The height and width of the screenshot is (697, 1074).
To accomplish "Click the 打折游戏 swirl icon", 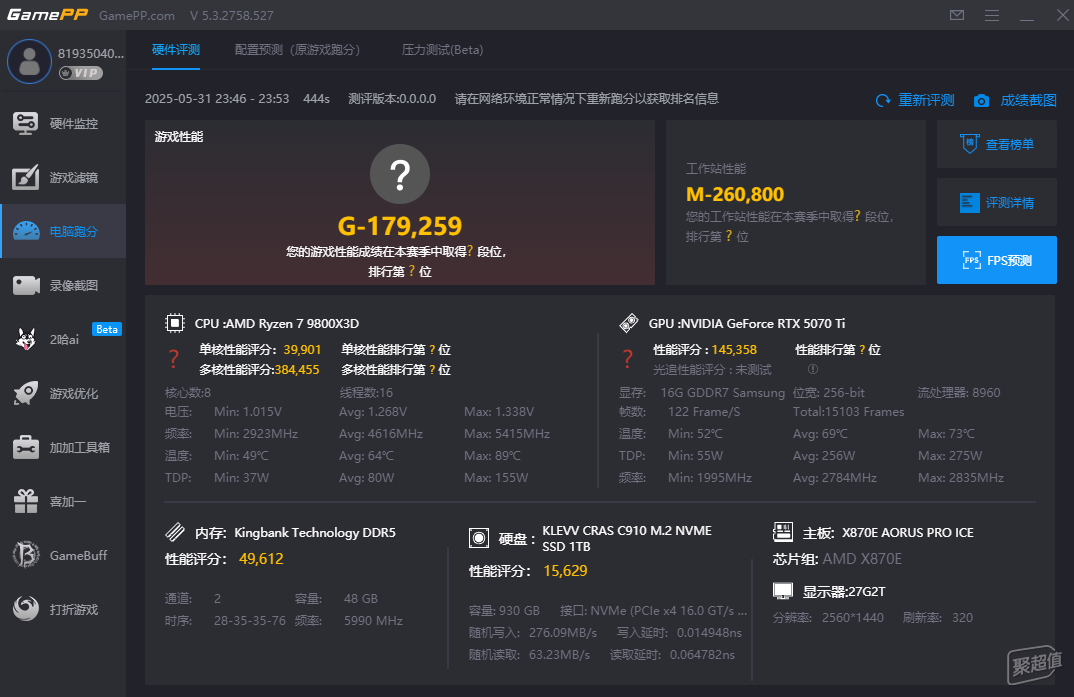I will (26, 609).
